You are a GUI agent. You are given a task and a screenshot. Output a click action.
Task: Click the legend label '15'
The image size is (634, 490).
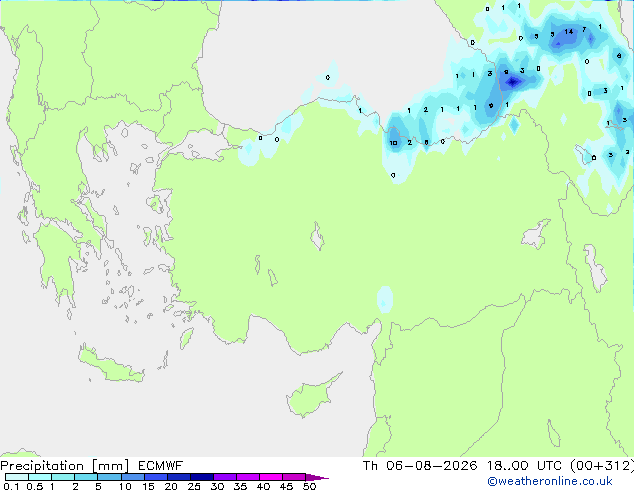148,486
